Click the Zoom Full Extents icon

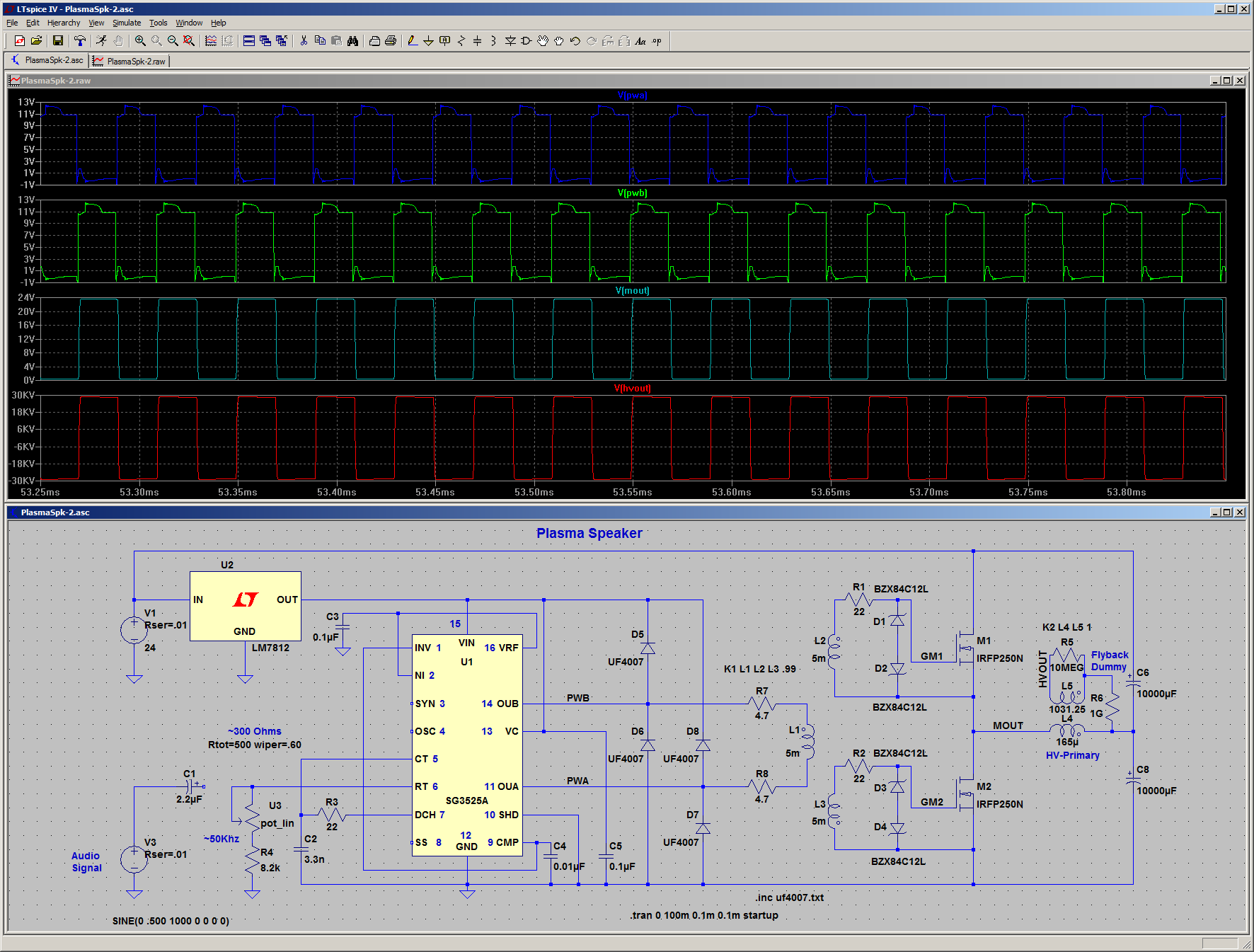pyautogui.click(x=189, y=41)
